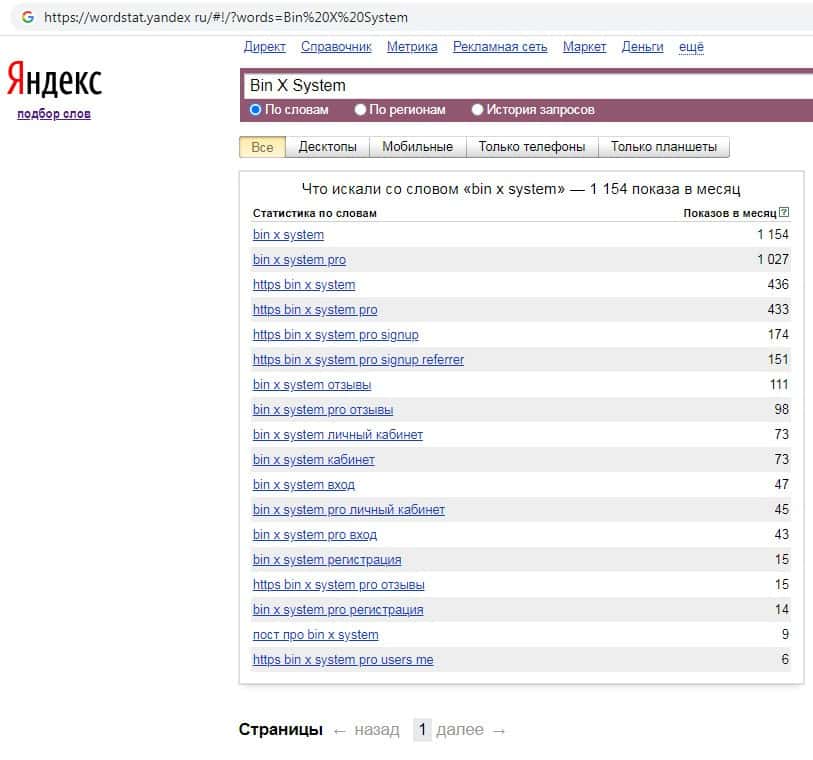This screenshot has height=760, width=813.
Task: Switch to the Все tab
Action: [x=262, y=147]
